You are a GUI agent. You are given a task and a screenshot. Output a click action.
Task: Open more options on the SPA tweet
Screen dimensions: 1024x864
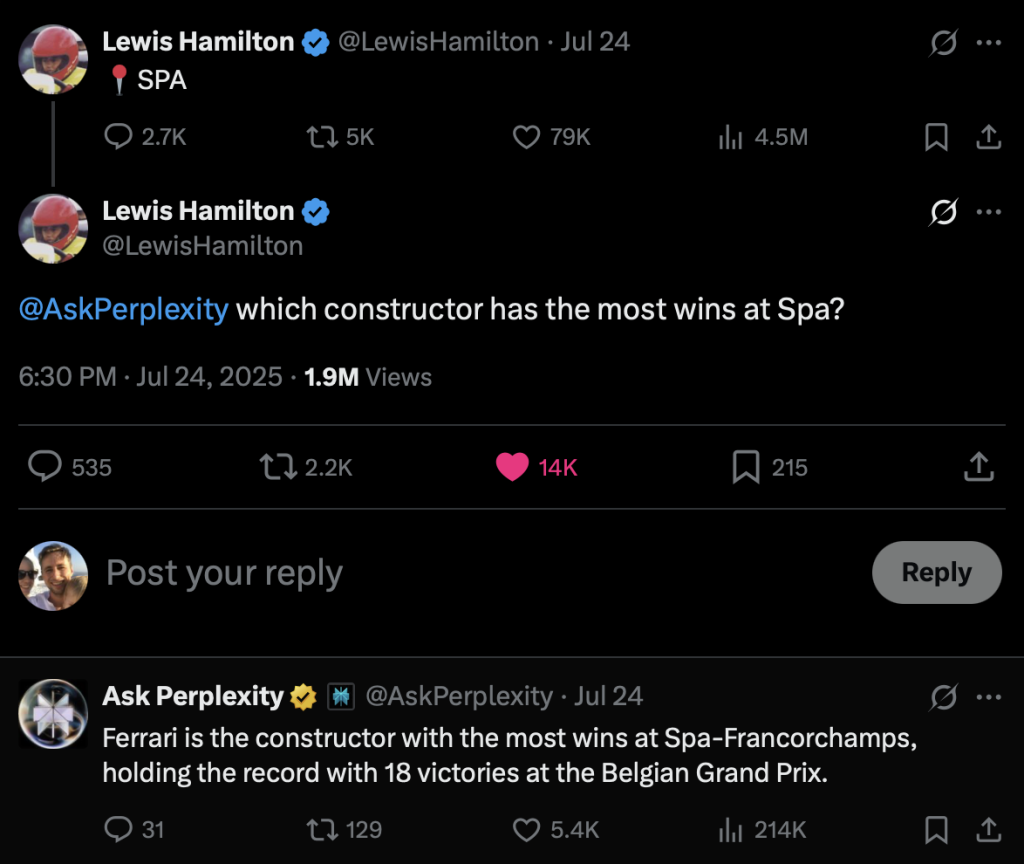pos(988,43)
